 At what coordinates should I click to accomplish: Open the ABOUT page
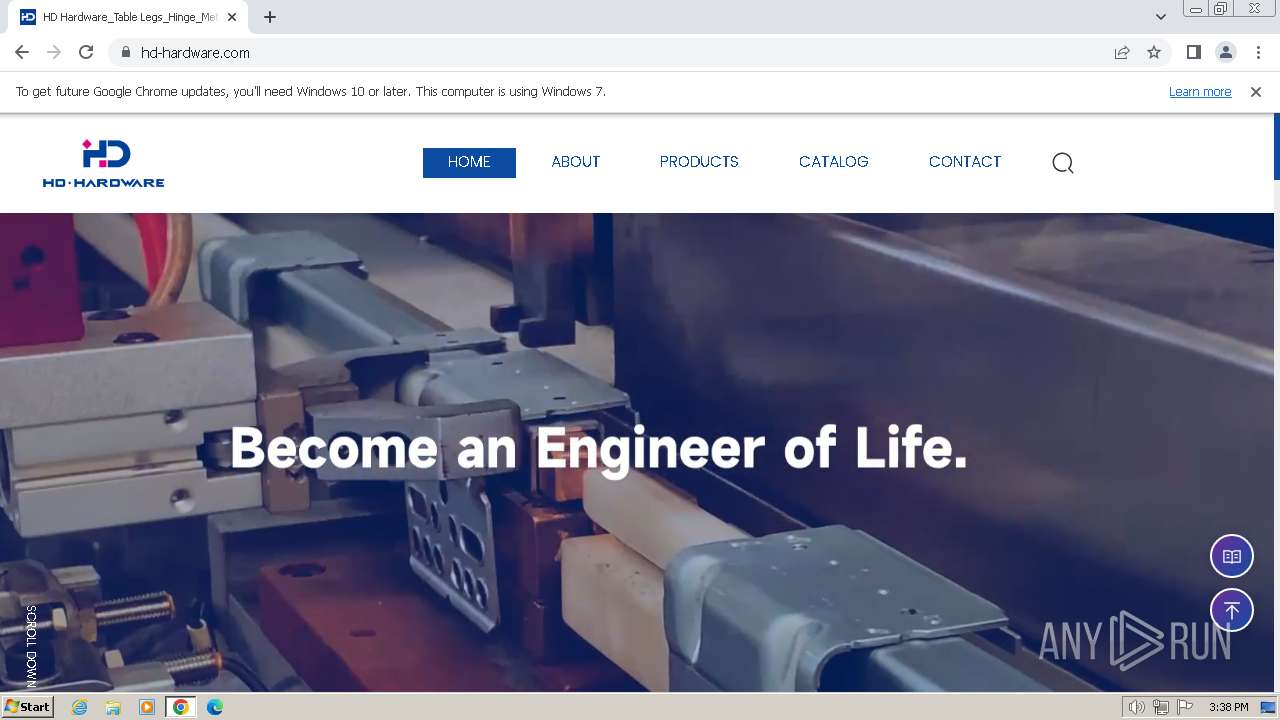coord(576,162)
